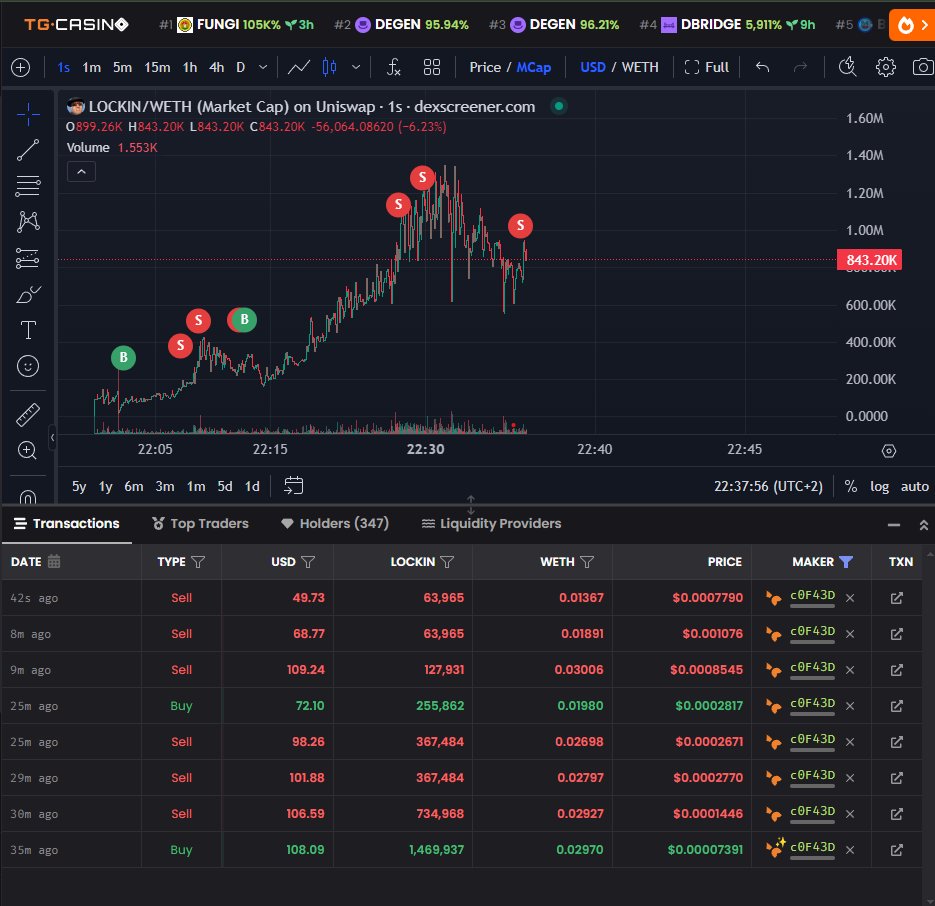Screen dimensions: 935x906
Task: Open the indicators fx menu
Action: (394, 67)
